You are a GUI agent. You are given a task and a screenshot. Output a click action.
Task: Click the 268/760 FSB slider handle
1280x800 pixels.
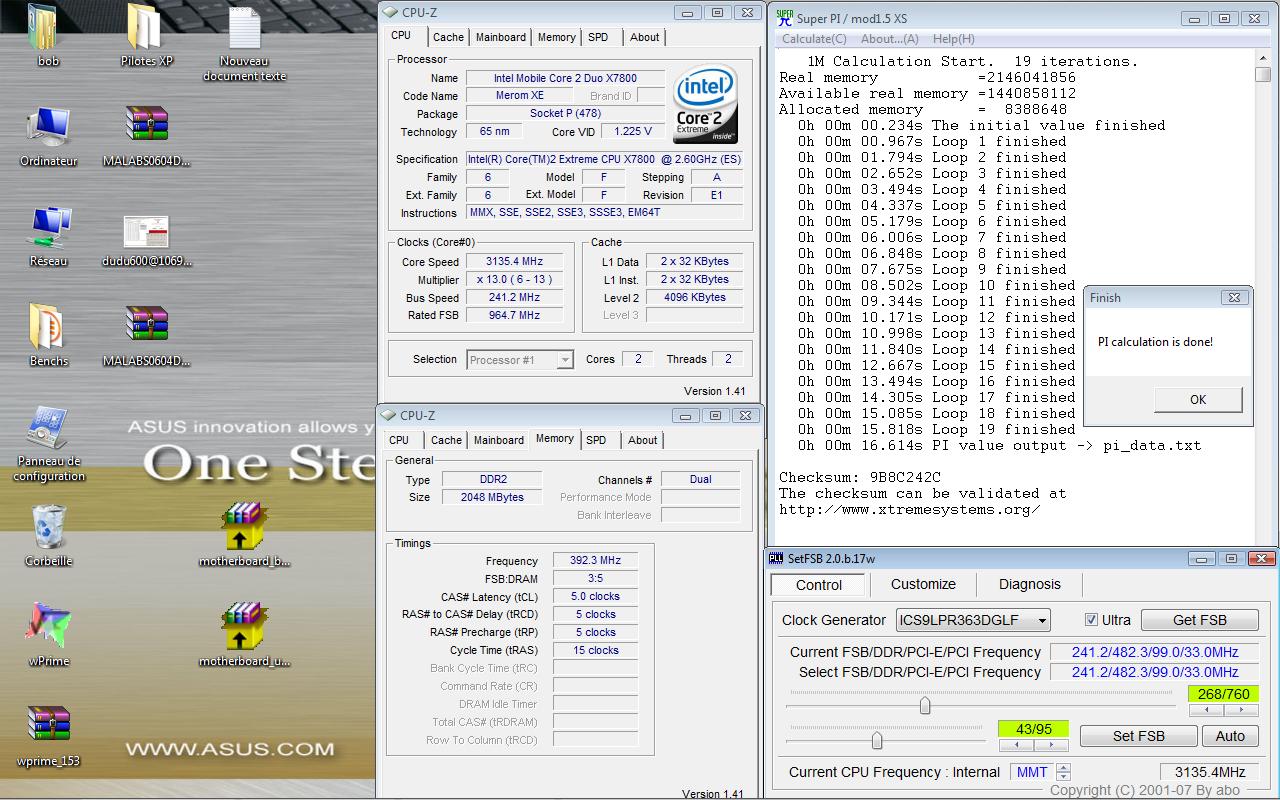click(925, 705)
